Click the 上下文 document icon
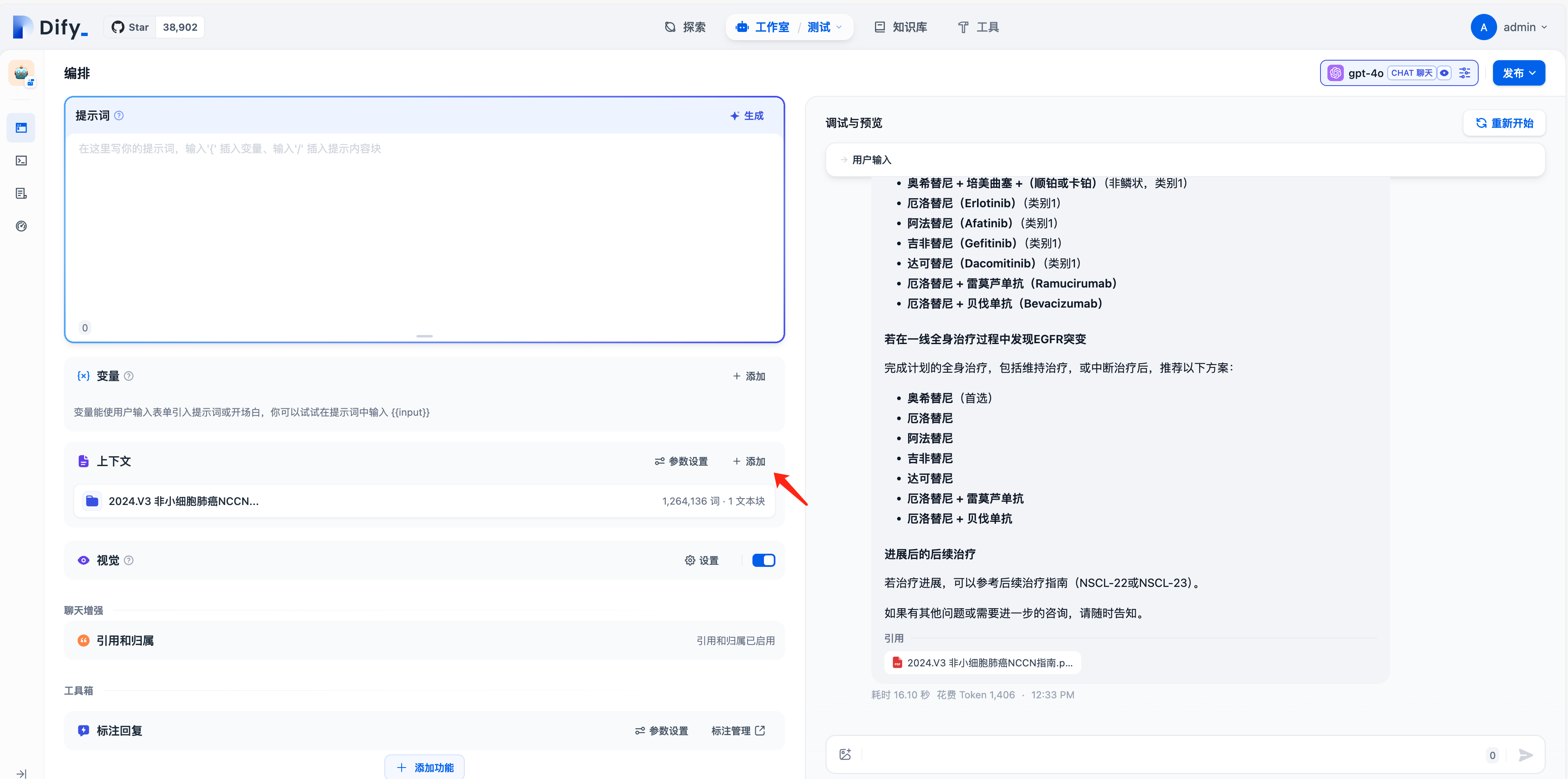The height and width of the screenshot is (779, 1568). [x=83, y=461]
